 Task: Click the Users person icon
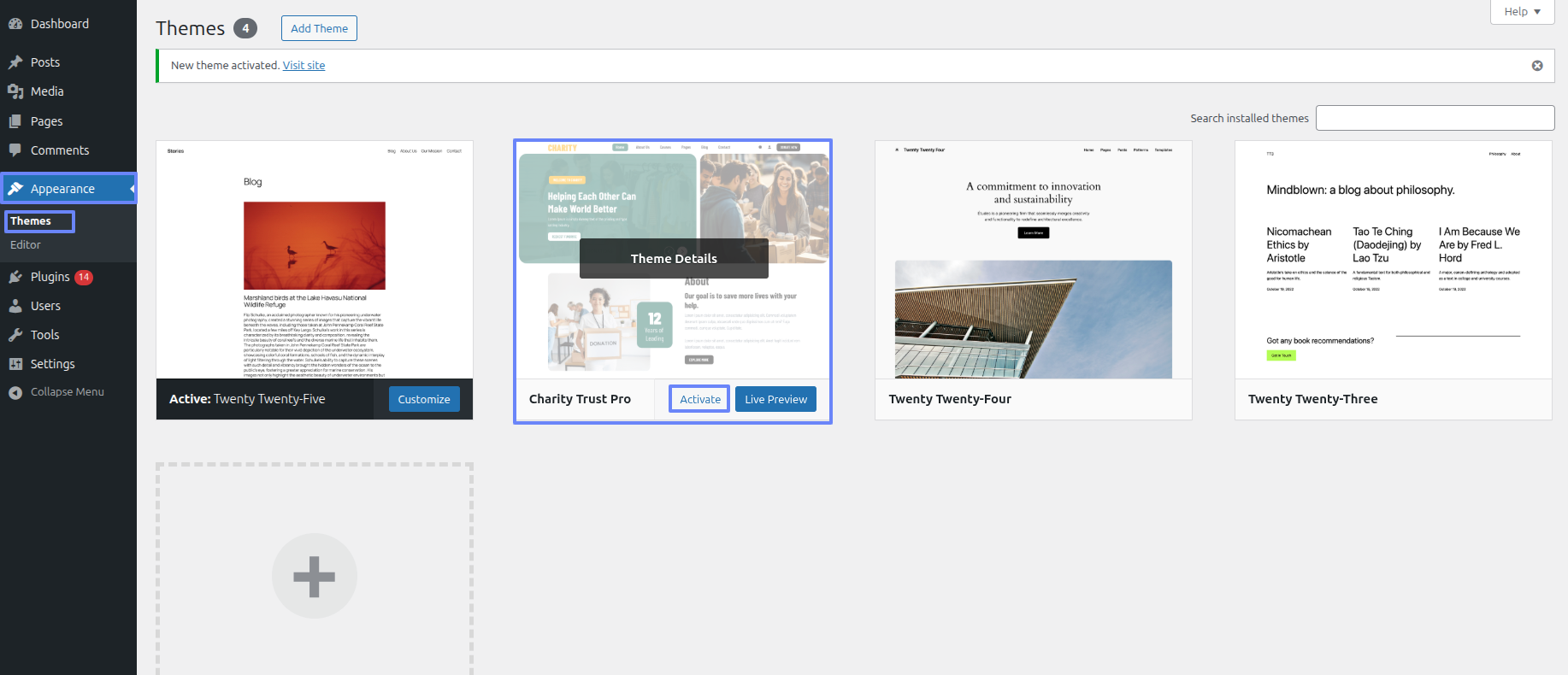(15, 306)
